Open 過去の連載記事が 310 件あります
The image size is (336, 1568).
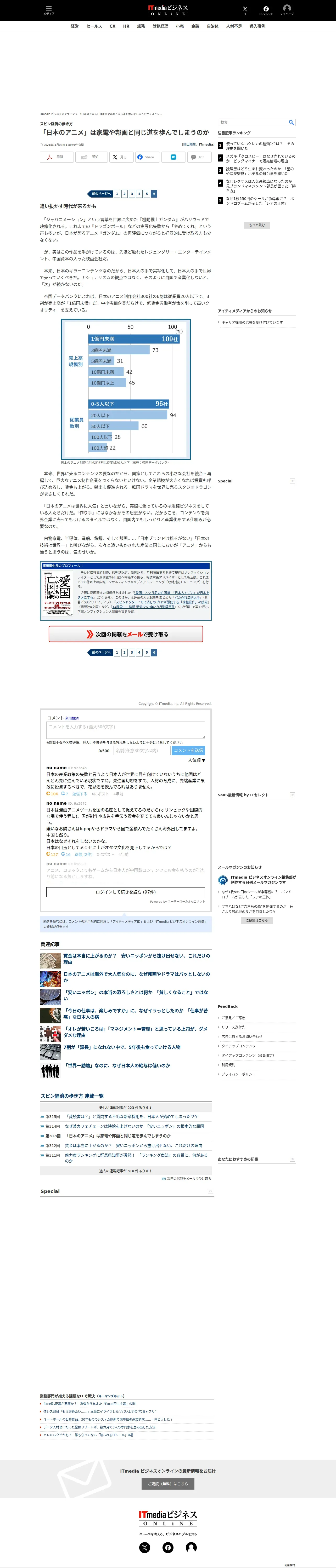[126, 1171]
